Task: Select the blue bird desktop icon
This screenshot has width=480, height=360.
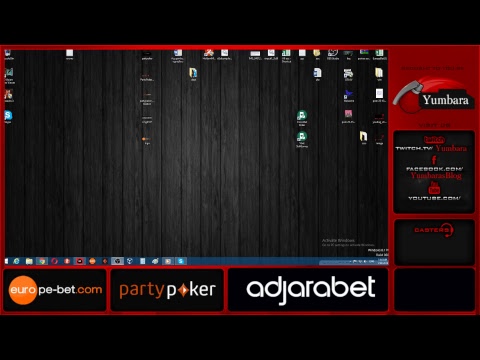Action: point(349,95)
